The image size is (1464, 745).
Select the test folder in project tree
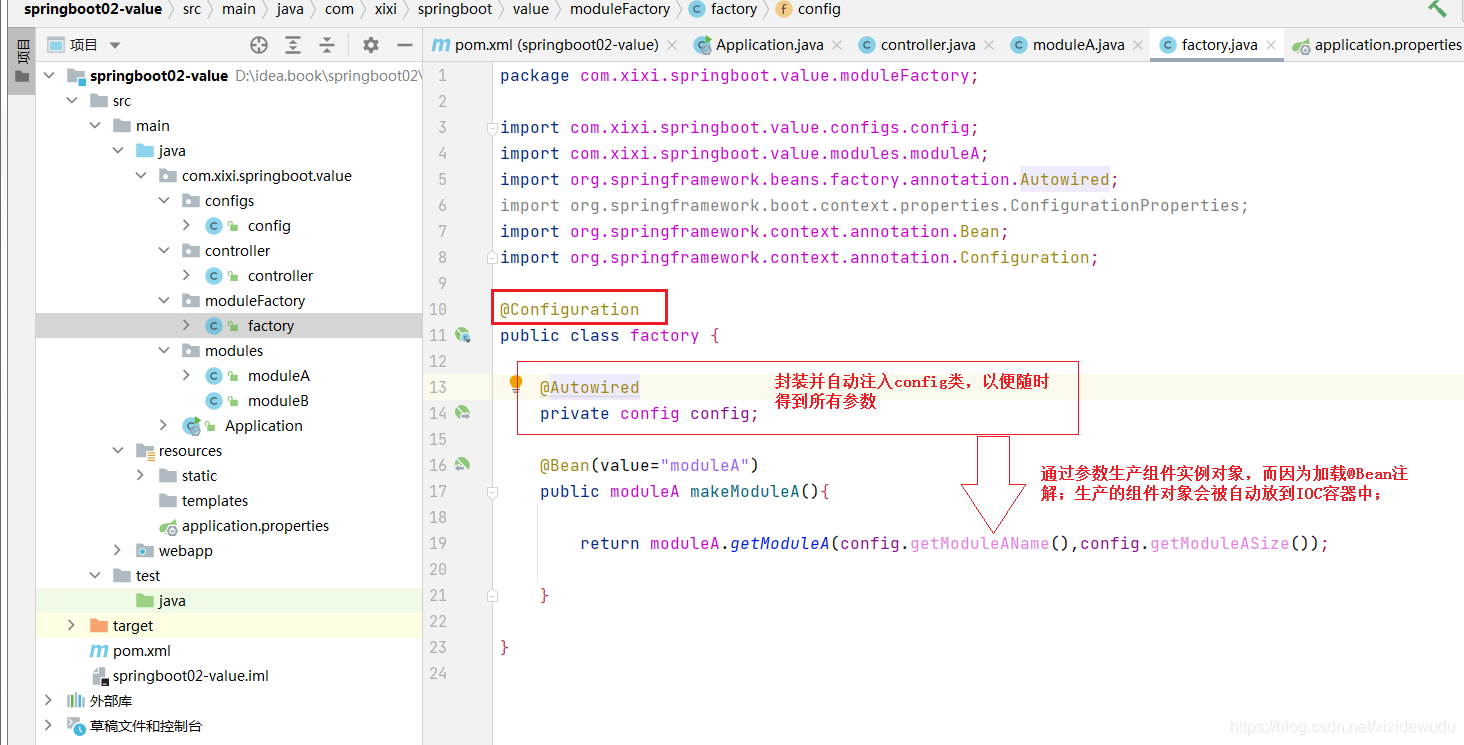(148, 576)
